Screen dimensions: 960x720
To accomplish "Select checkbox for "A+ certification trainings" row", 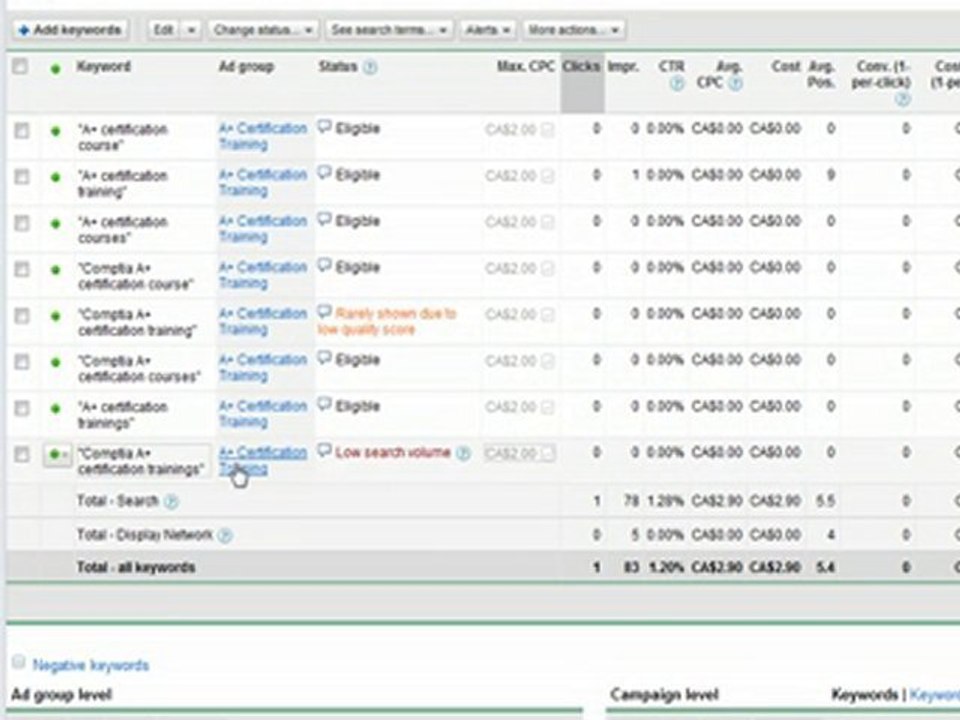I will click(21, 408).
